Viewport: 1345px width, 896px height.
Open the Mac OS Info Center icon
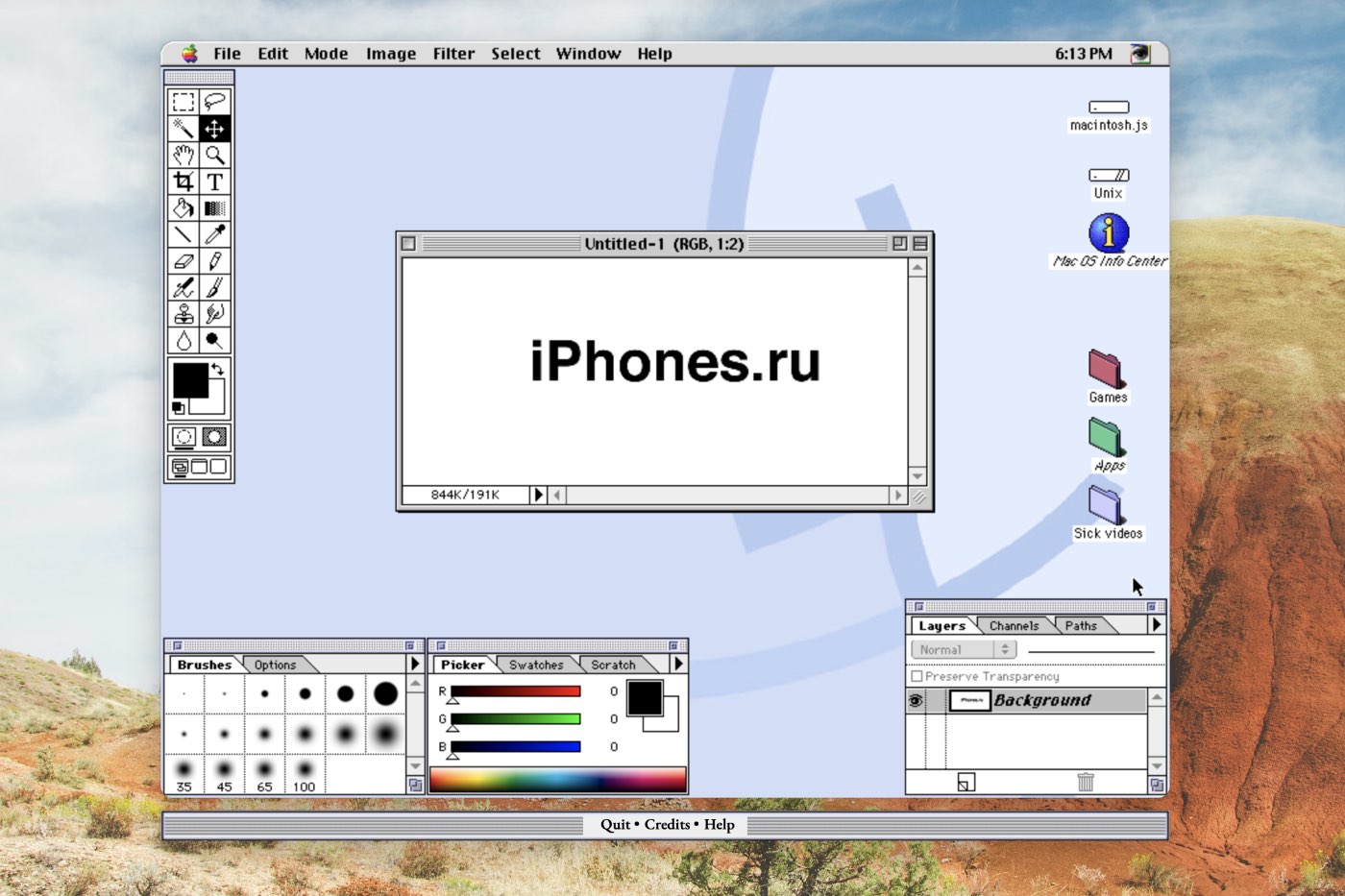[1109, 232]
